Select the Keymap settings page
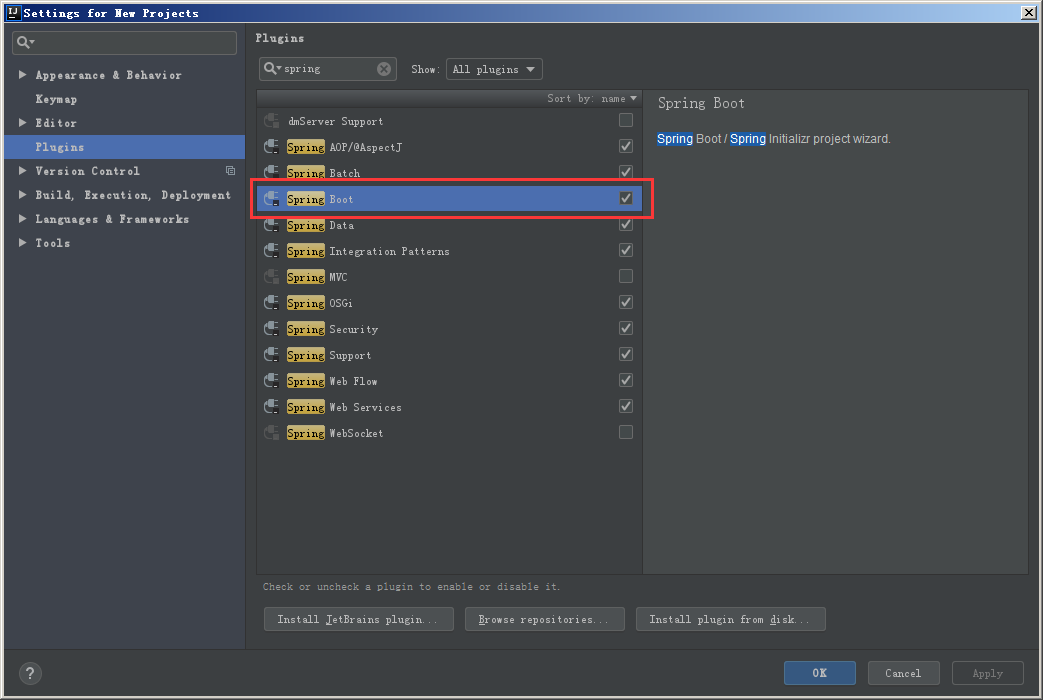The height and width of the screenshot is (700, 1043). [x=56, y=99]
